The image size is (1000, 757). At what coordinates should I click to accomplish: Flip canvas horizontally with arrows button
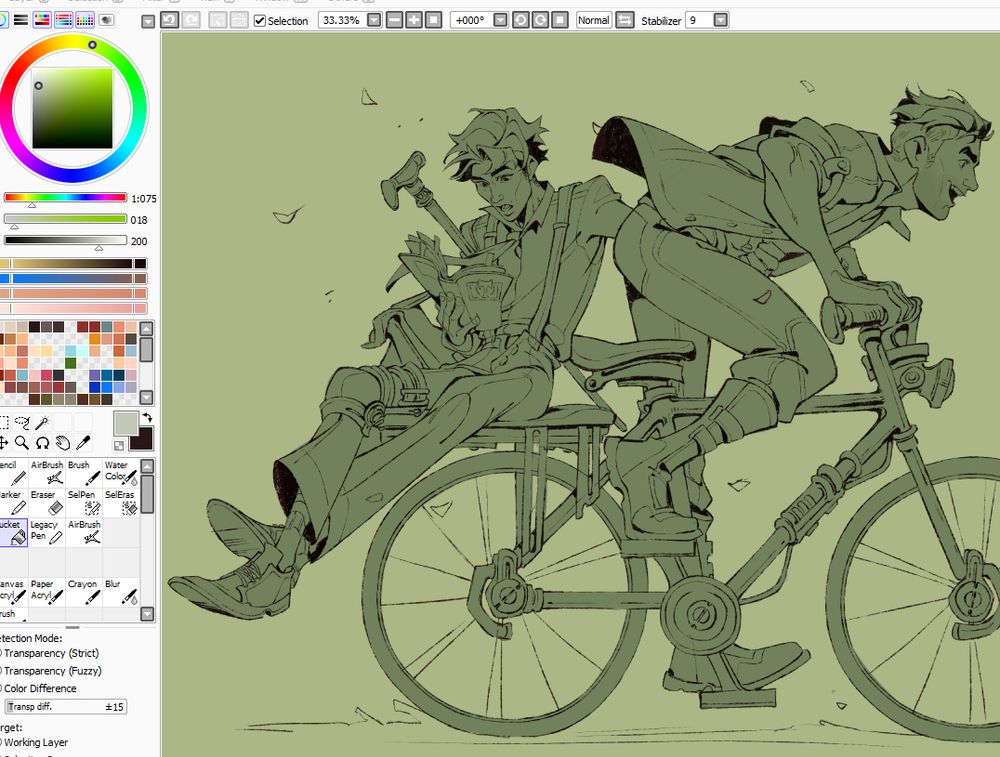pyautogui.click(x=625, y=20)
